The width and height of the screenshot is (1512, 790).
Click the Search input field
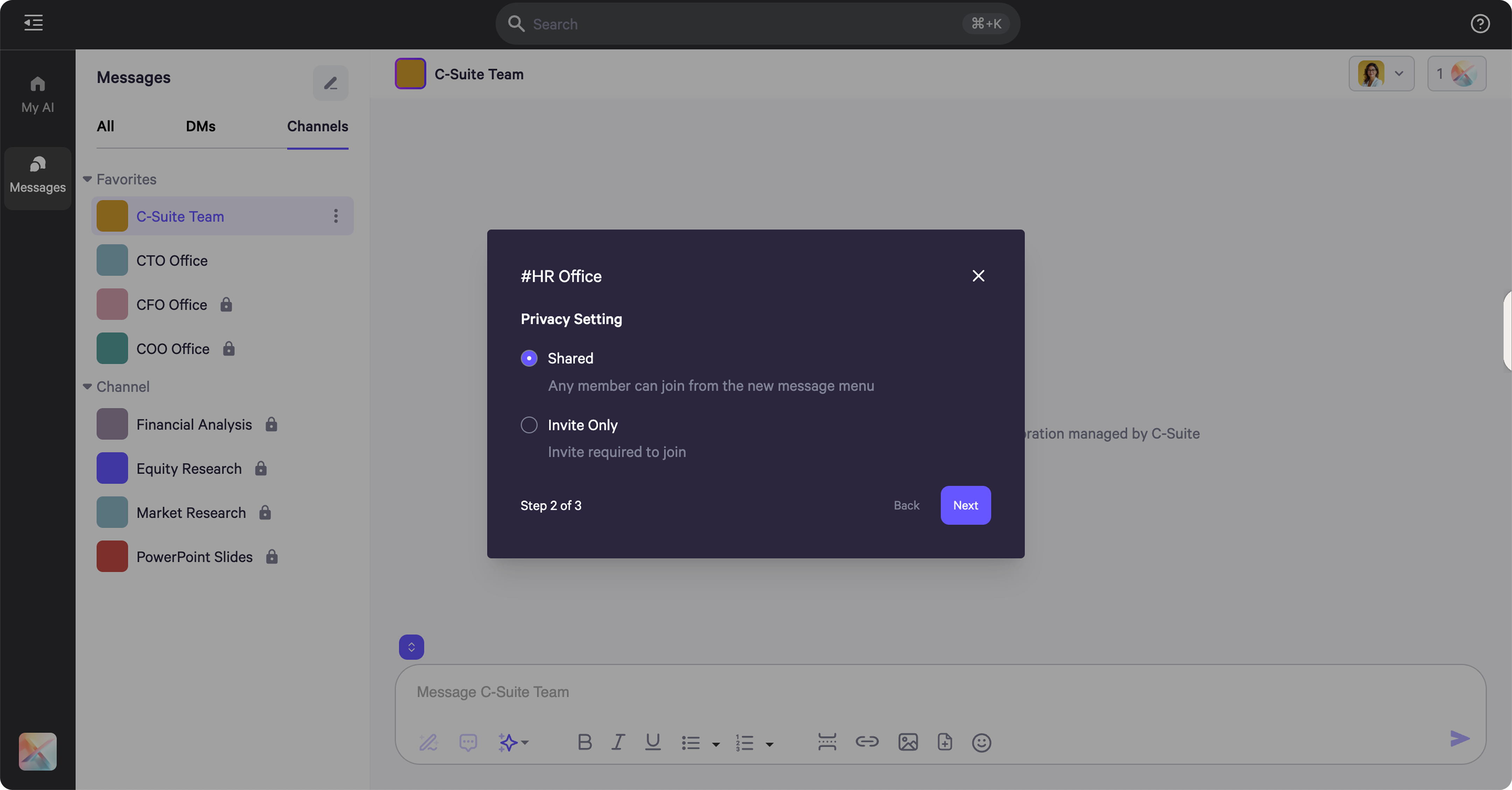click(745, 24)
